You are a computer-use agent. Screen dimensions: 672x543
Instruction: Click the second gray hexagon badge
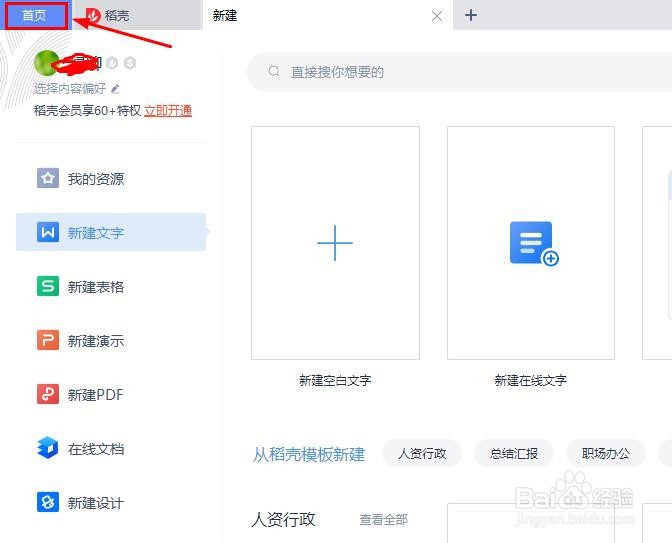(x=130, y=63)
